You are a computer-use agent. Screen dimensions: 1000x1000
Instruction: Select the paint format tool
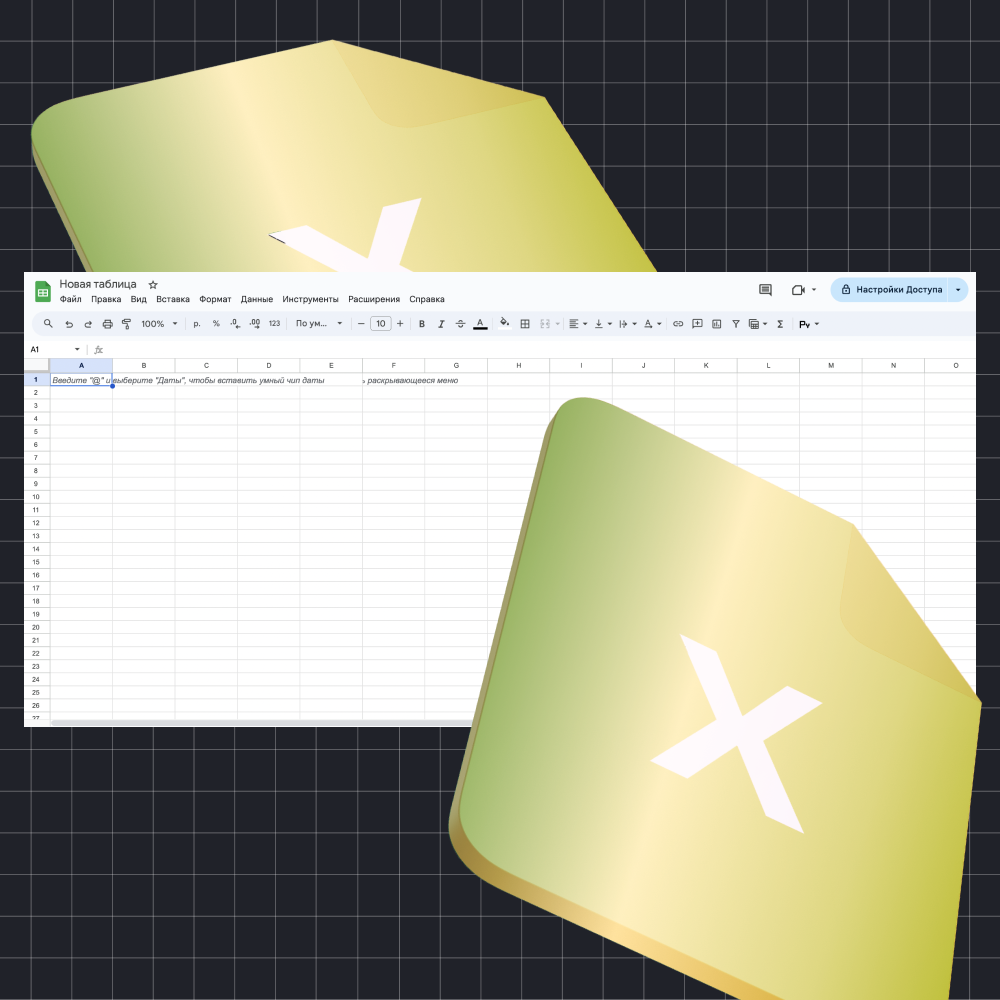(126, 324)
